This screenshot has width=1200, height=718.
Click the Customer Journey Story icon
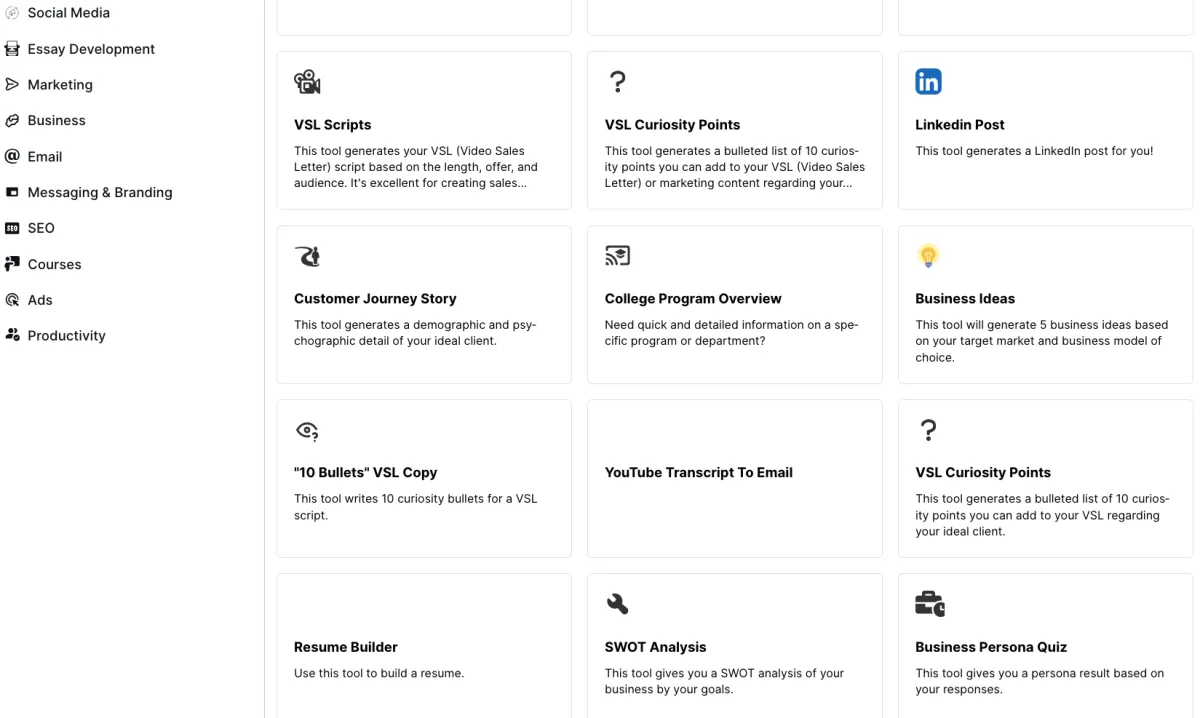click(x=307, y=256)
